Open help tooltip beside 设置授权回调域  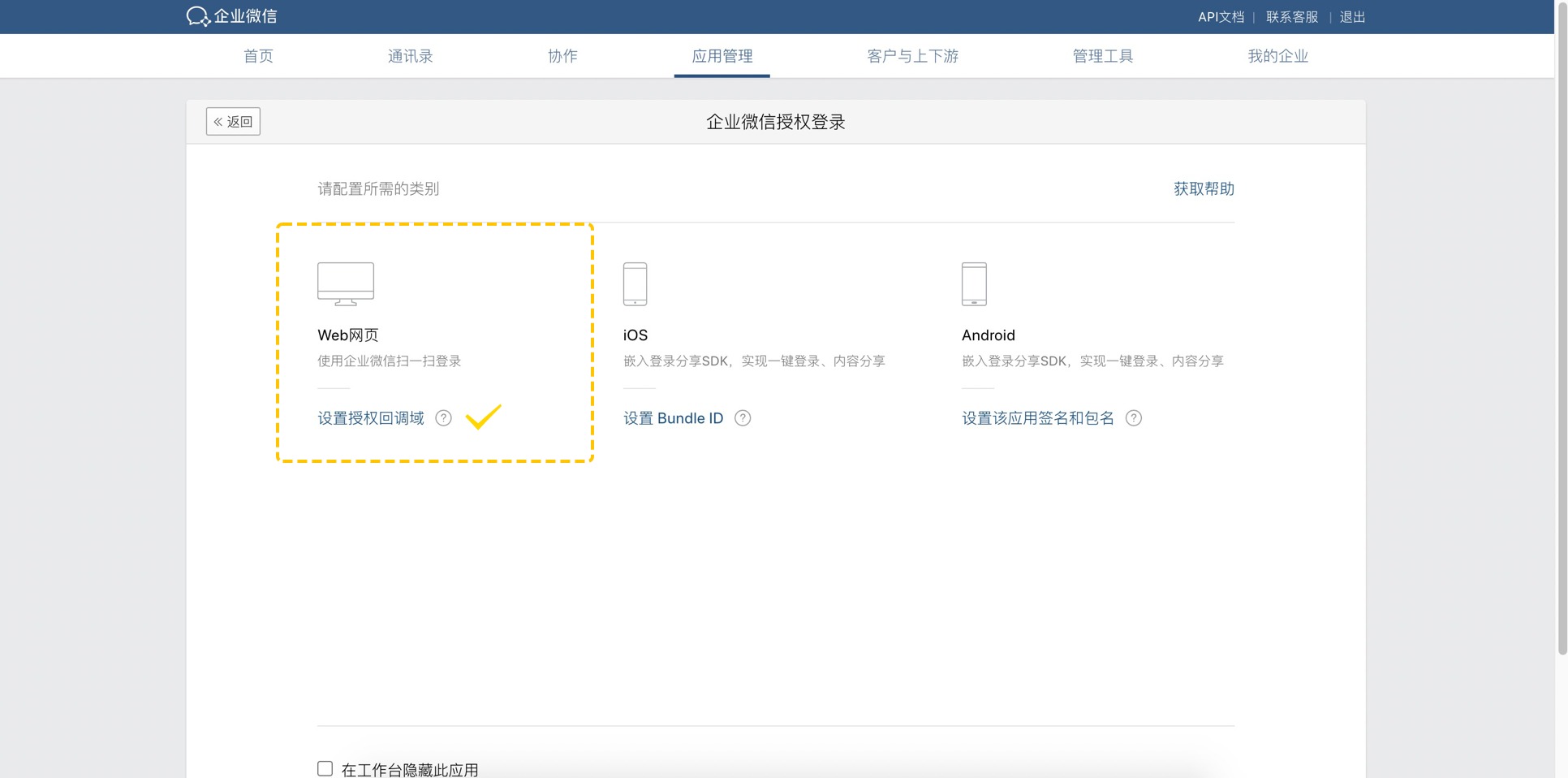pyautogui.click(x=443, y=418)
